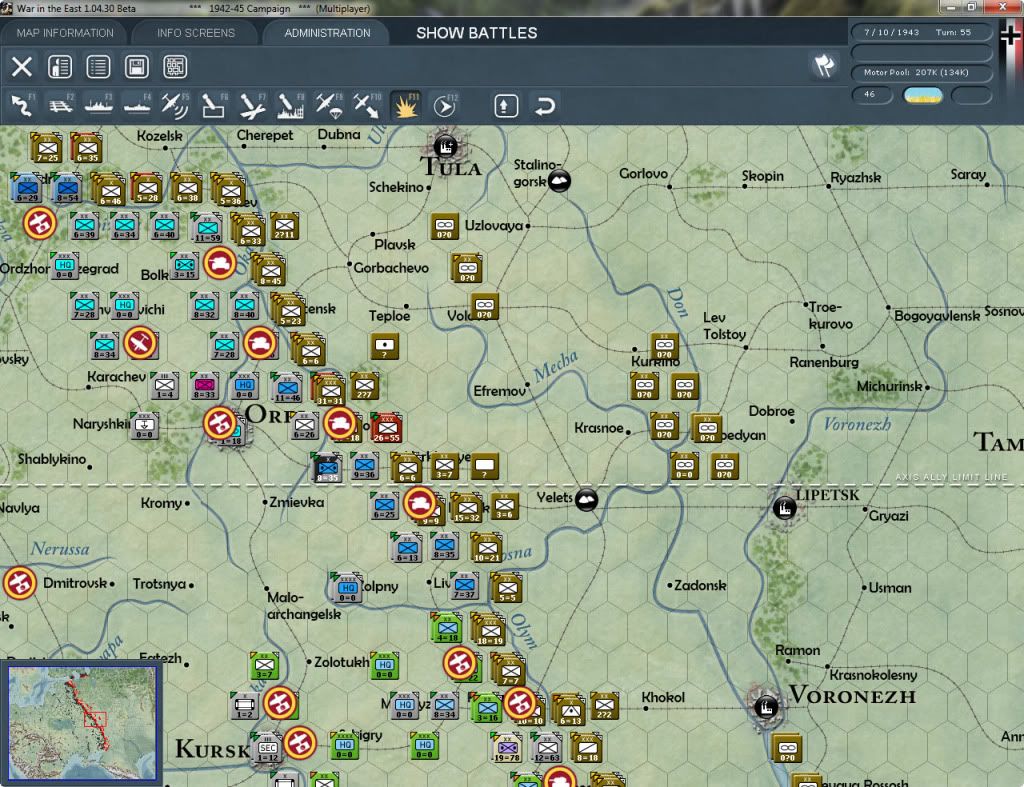Click the Yelets city marker icon
The height and width of the screenshot is (787, 1024).
[x=586, y=500]
